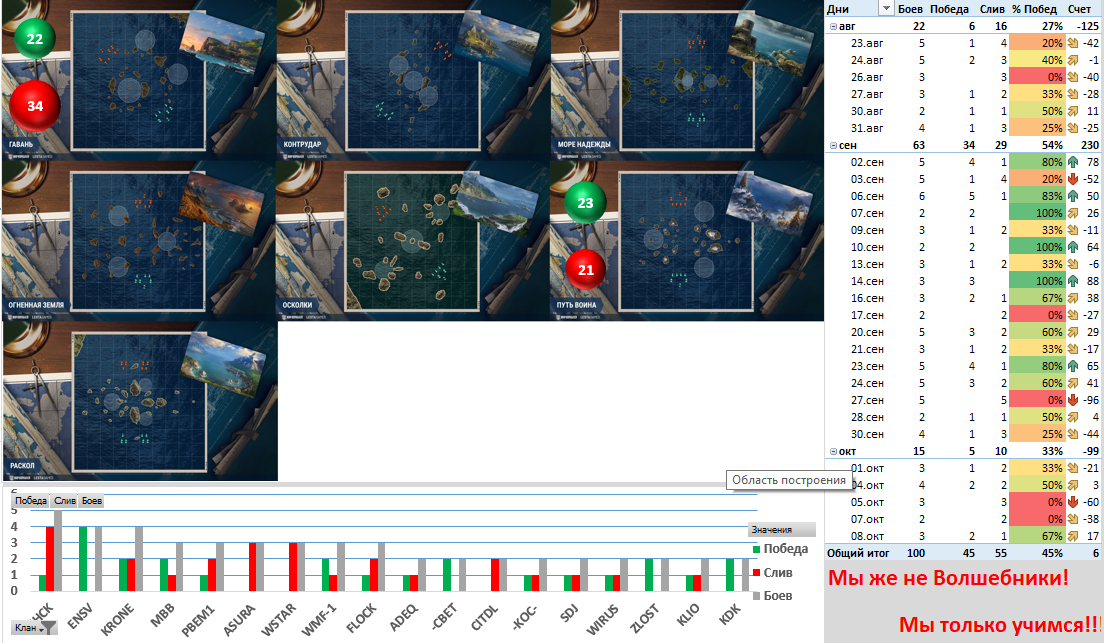Viewport: 1104px width, 643px height.
Task: Collapse the окт month group
Action: coord(833,451)
